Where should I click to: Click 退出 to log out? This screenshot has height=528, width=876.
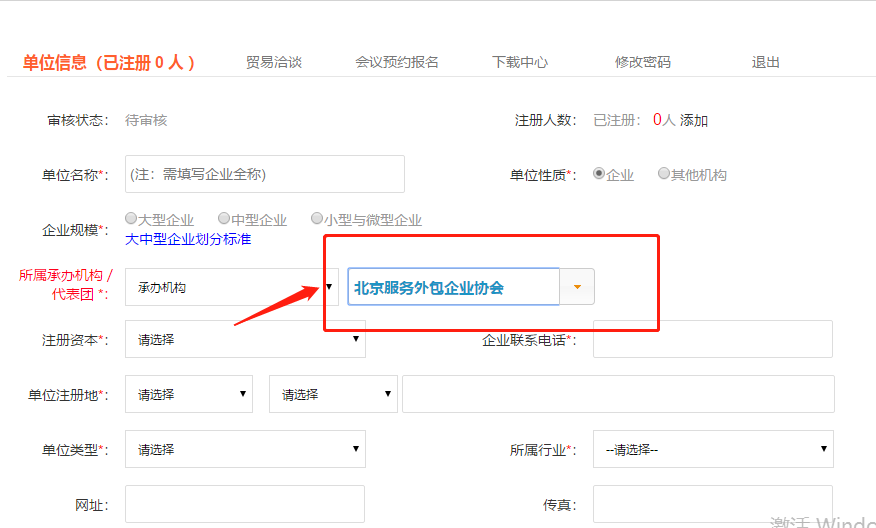click(765, 62)
